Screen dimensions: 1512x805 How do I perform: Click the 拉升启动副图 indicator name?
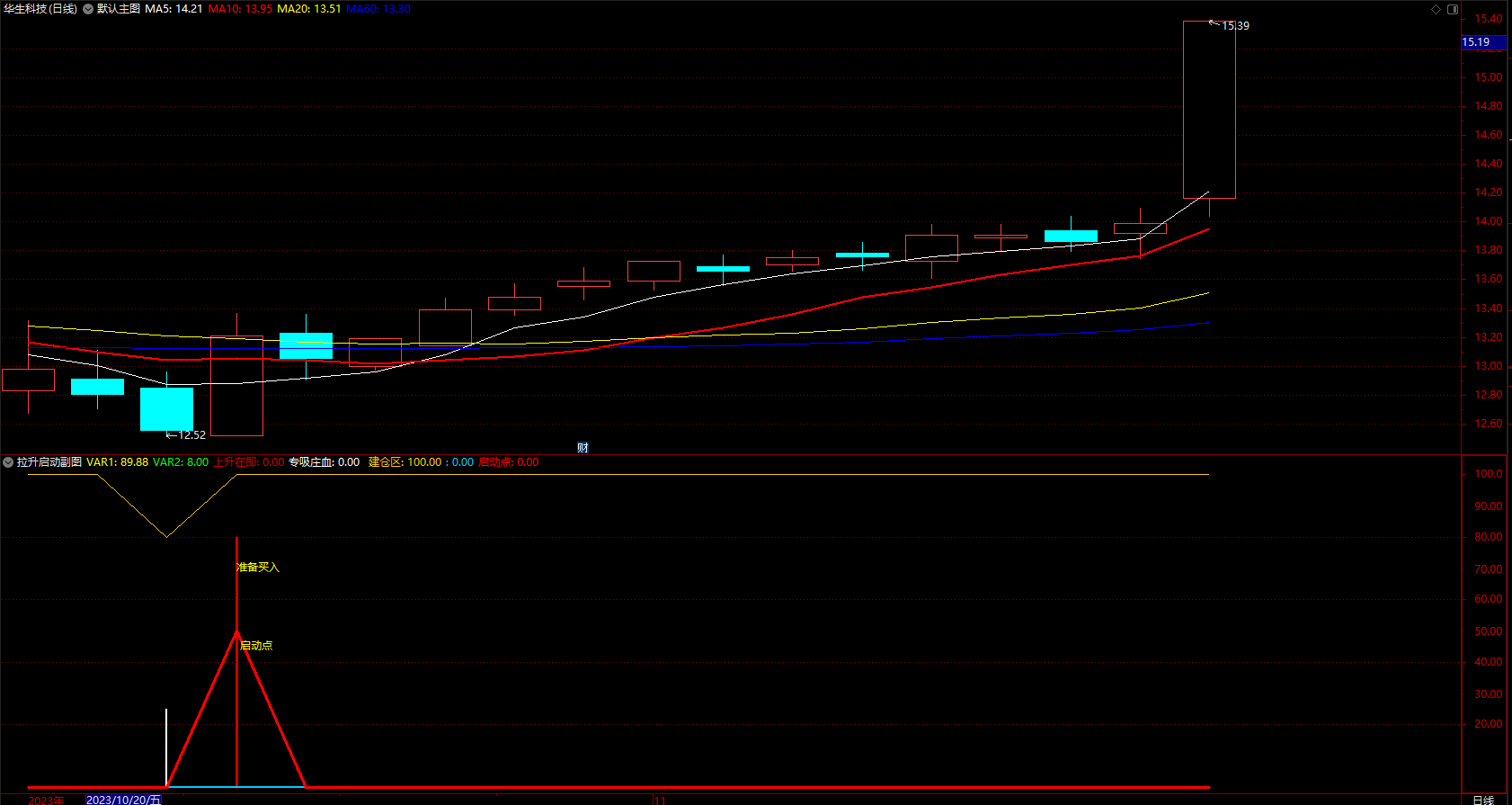click(x=49, y=462)
